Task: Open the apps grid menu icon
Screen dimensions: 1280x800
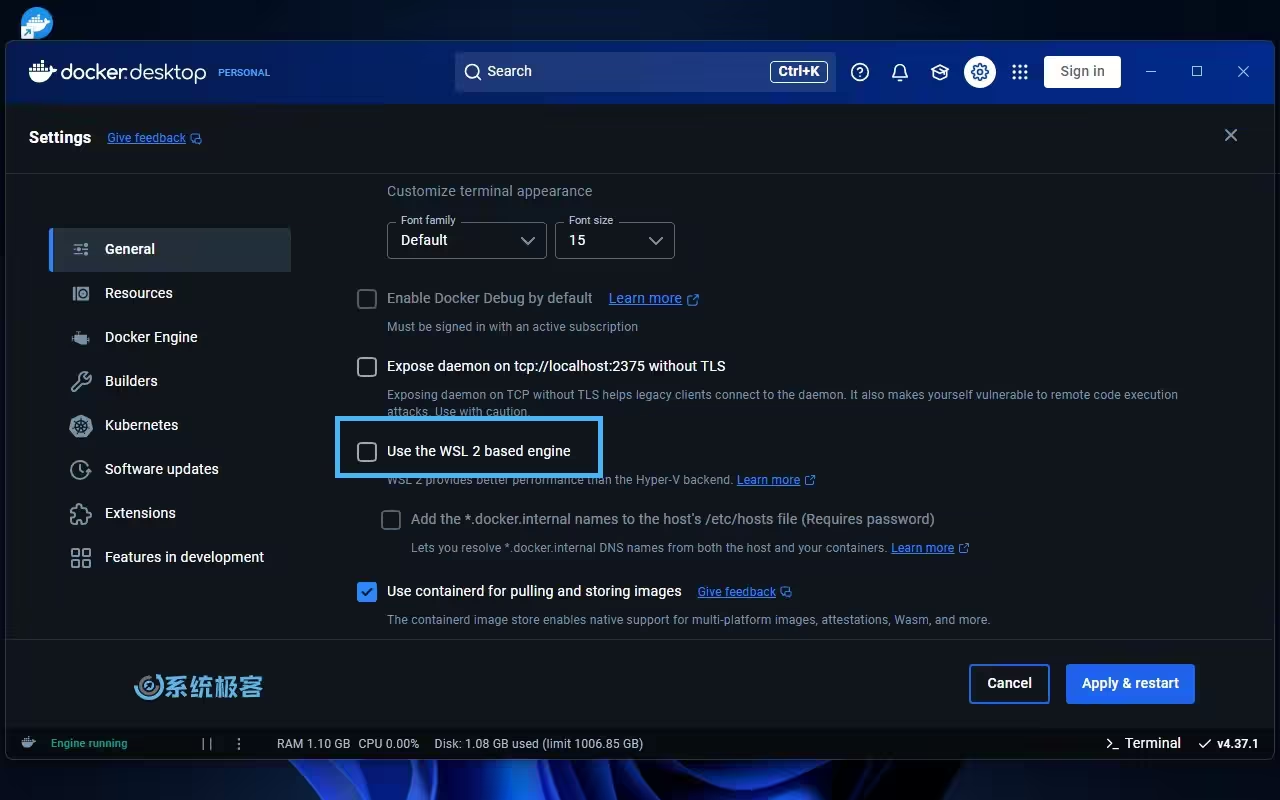Action: click(x=1020, y=72)
